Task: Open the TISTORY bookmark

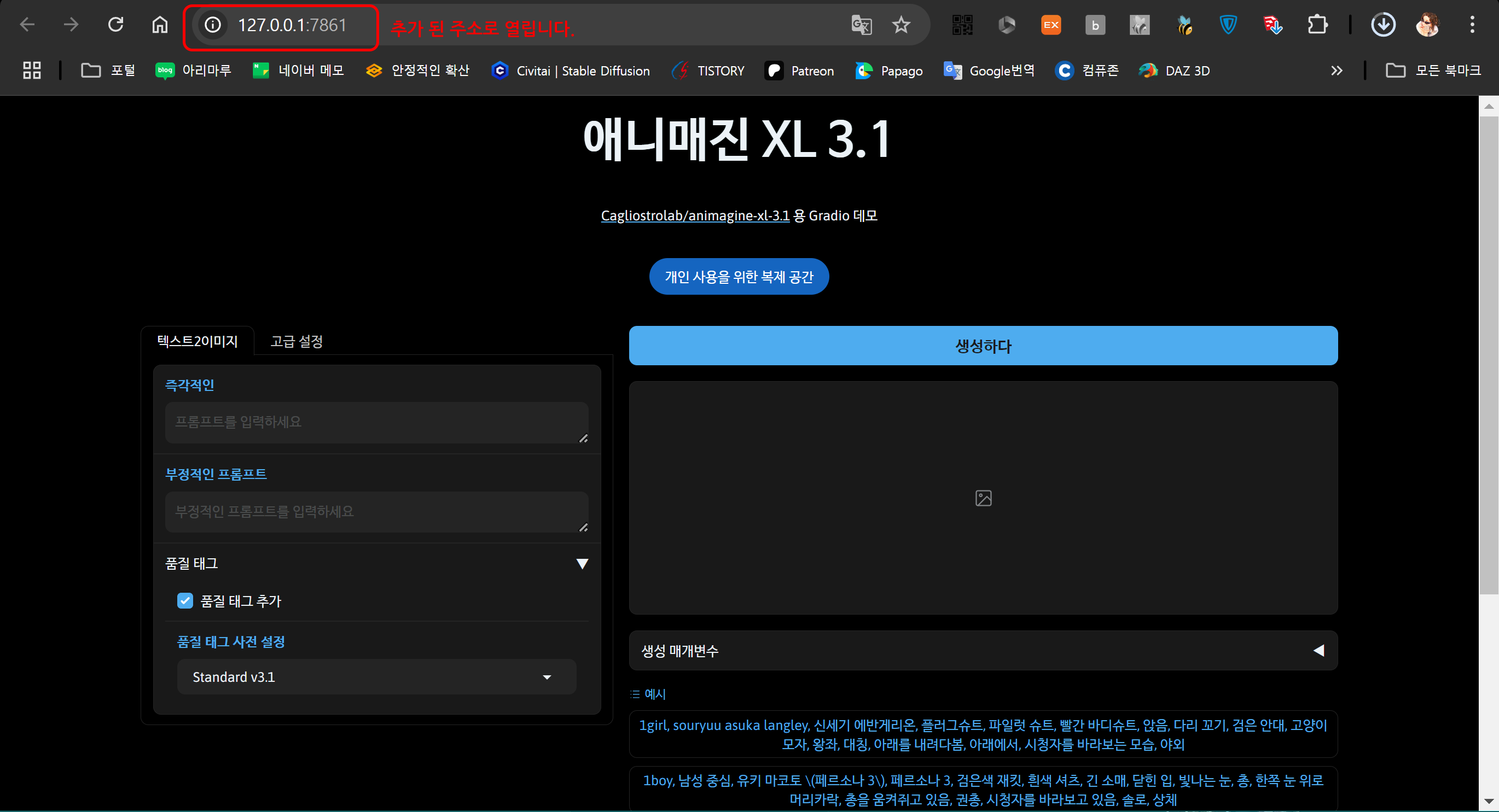Action: 707,71
